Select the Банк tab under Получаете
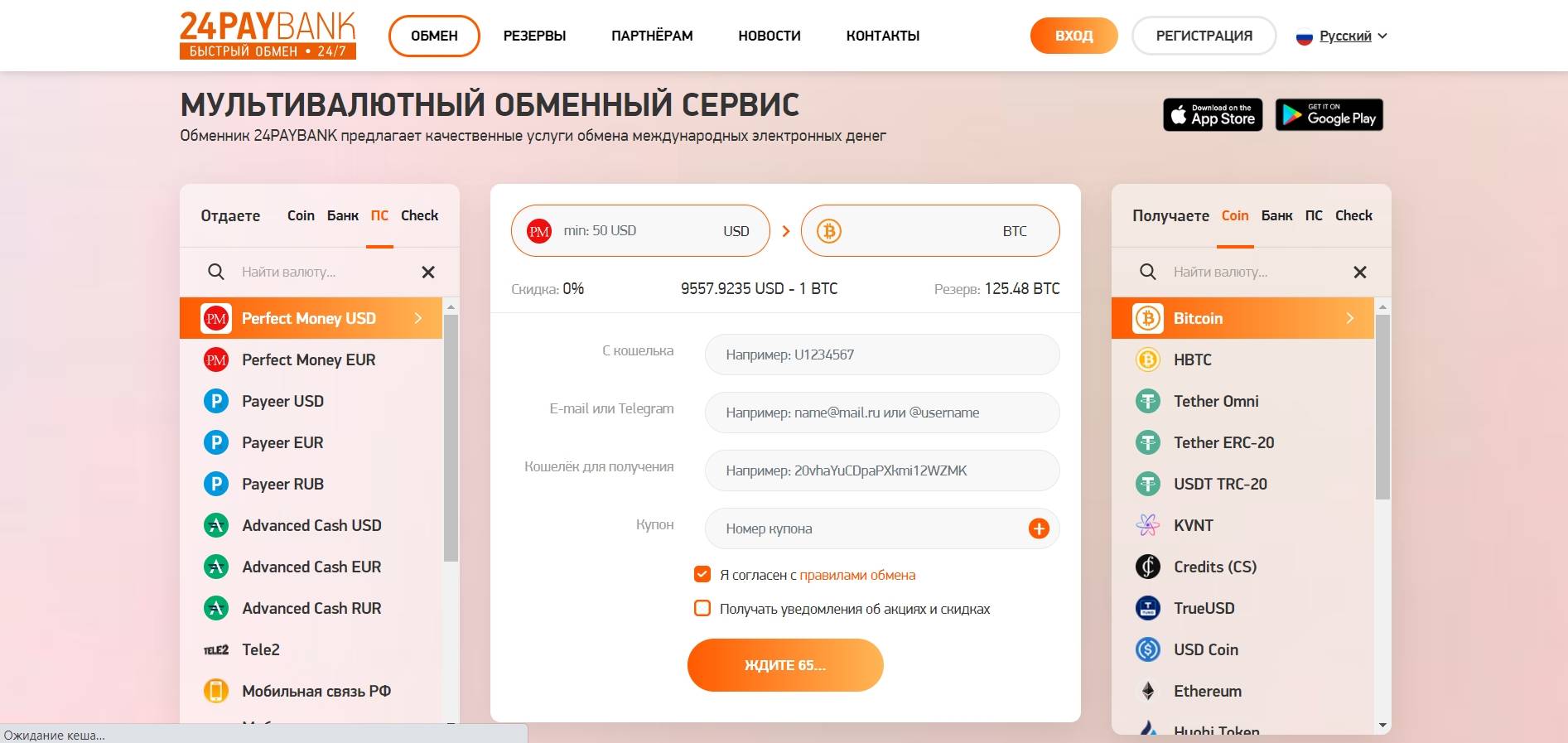Viewport: 1568px width, 743px height. click(x=1276, y=215)
